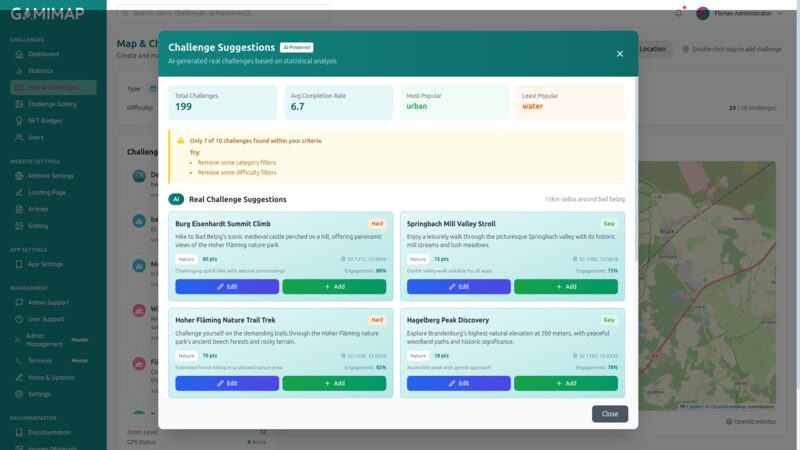Add the Springbach Mill Valley Stroll challenge
The image size is (800, 450).
(x=566, y=286)
